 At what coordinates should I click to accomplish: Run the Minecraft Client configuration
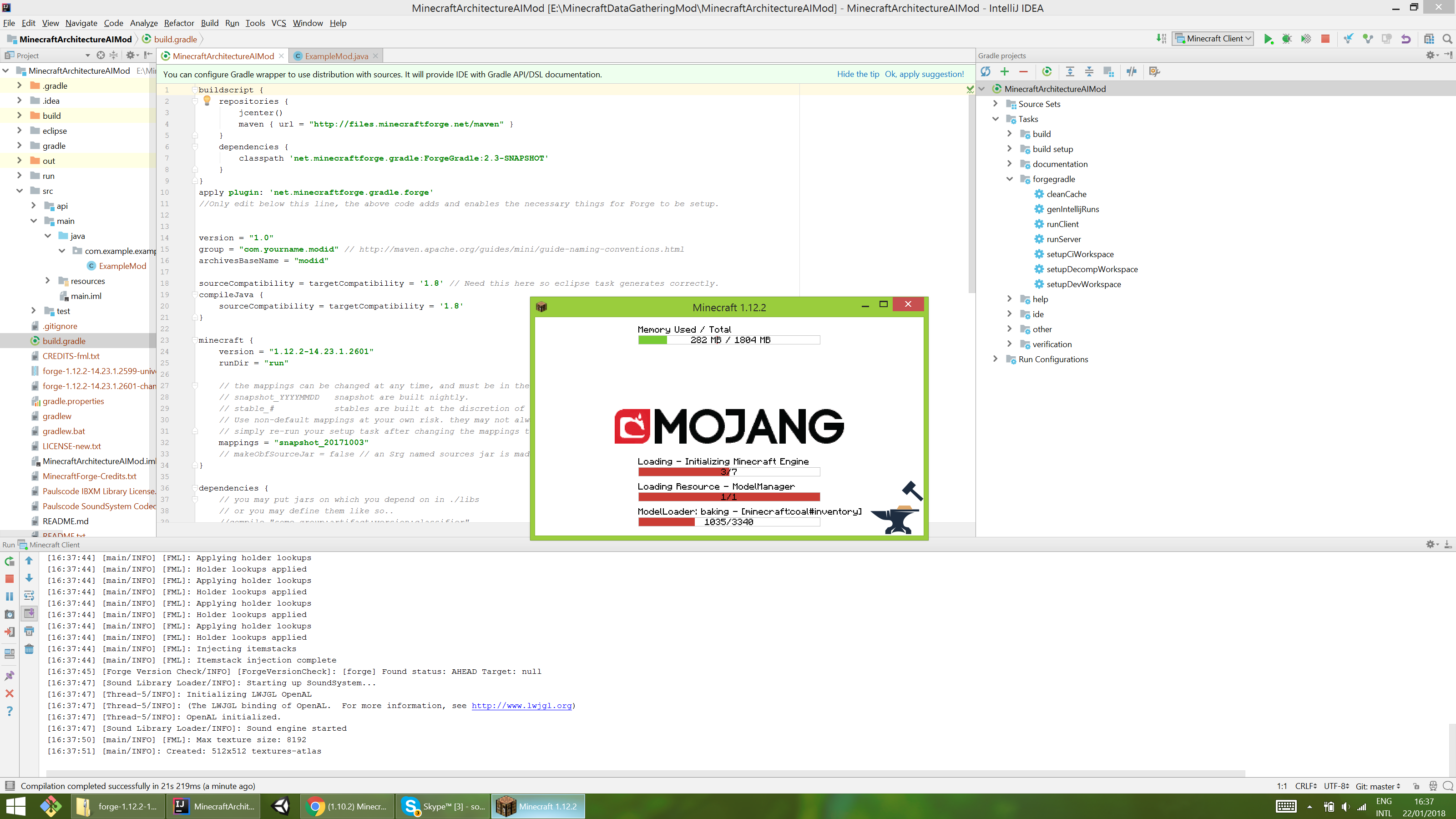coord(1269,38)
